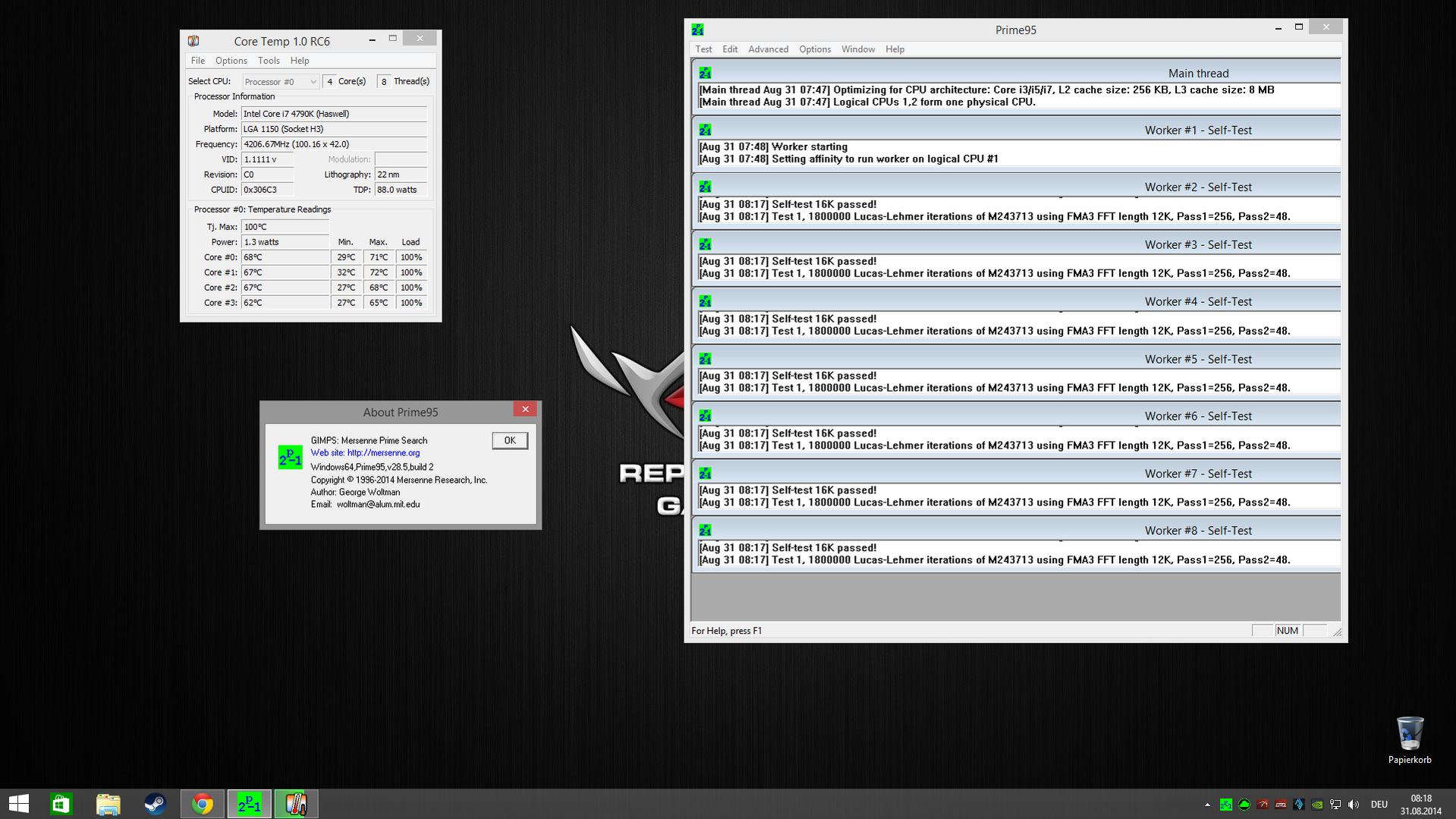1456x819 pixels.
Task: Select the Papierkorb desktop icon
Action: pyautogui.click(x=1410, y=739)
